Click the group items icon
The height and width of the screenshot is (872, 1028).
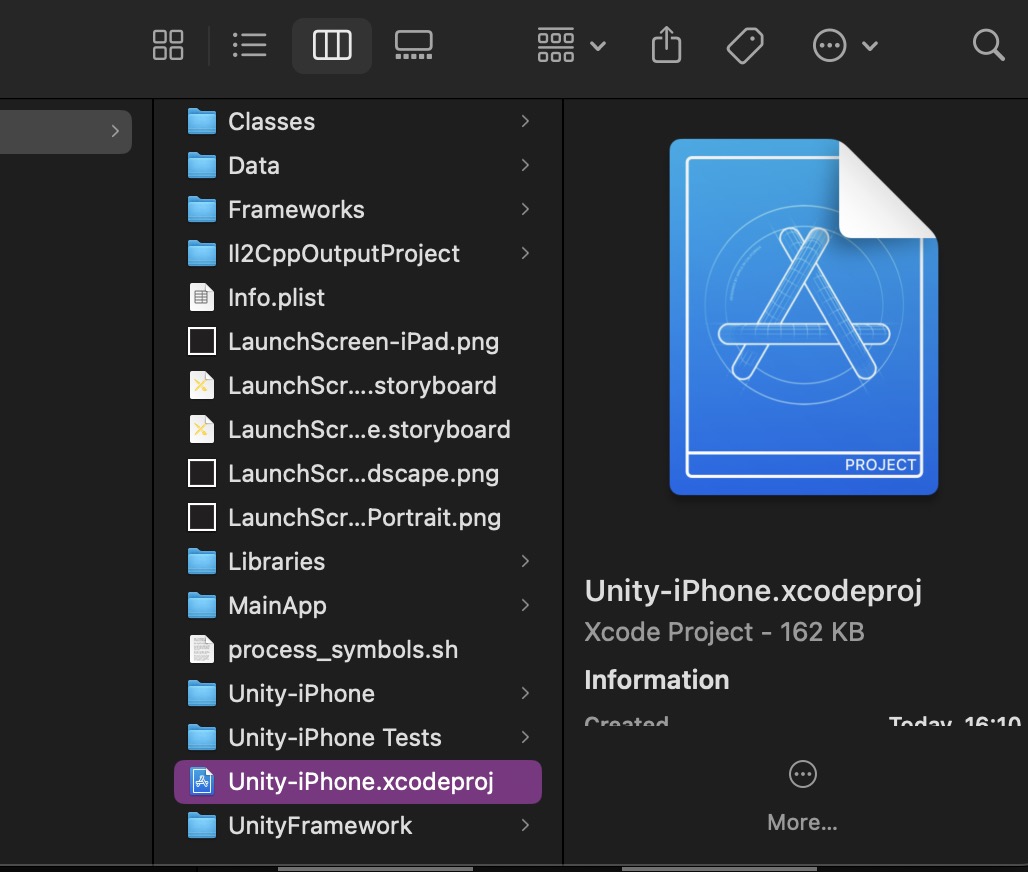[555, 45]
